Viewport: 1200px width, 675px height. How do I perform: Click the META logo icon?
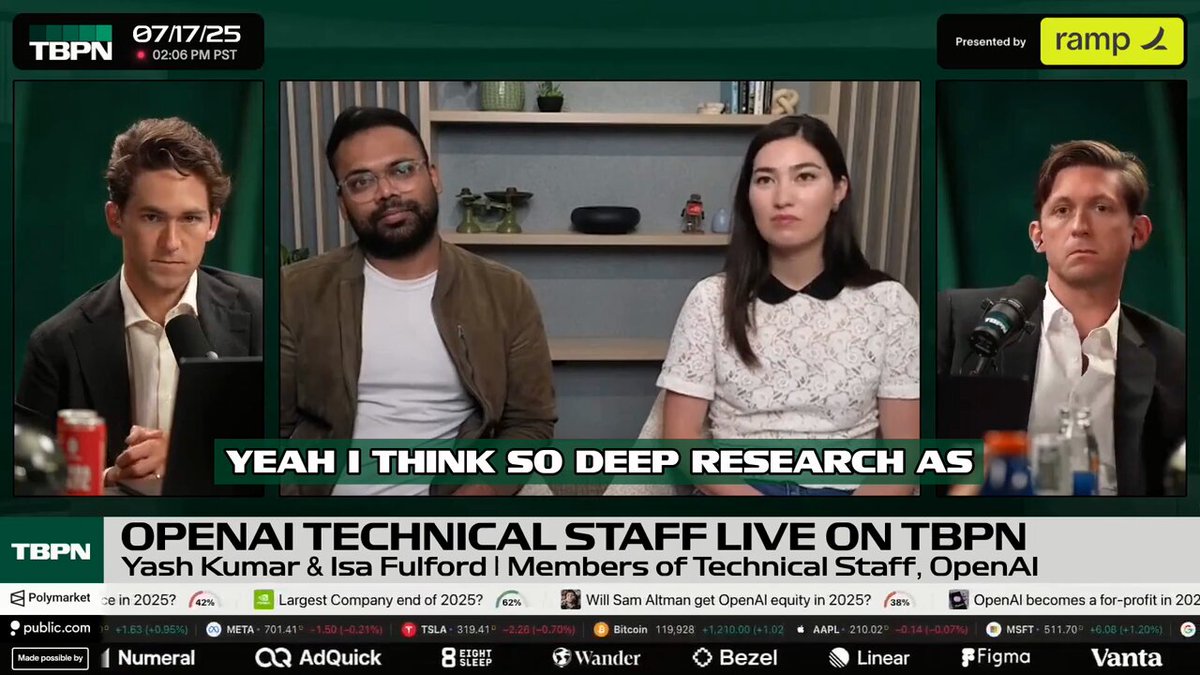(x=213, y=629)
